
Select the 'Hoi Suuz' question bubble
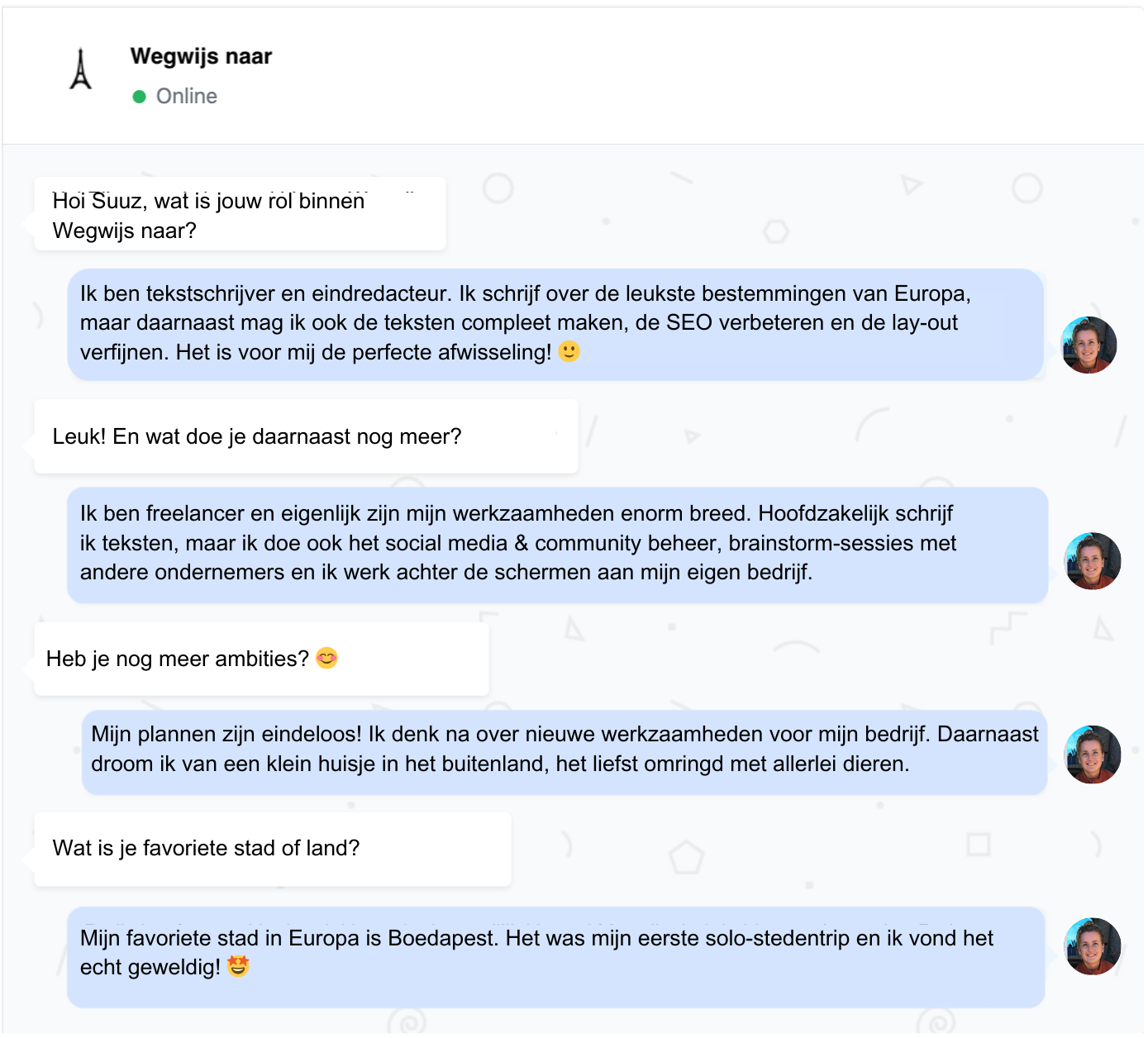coord(240,215)
